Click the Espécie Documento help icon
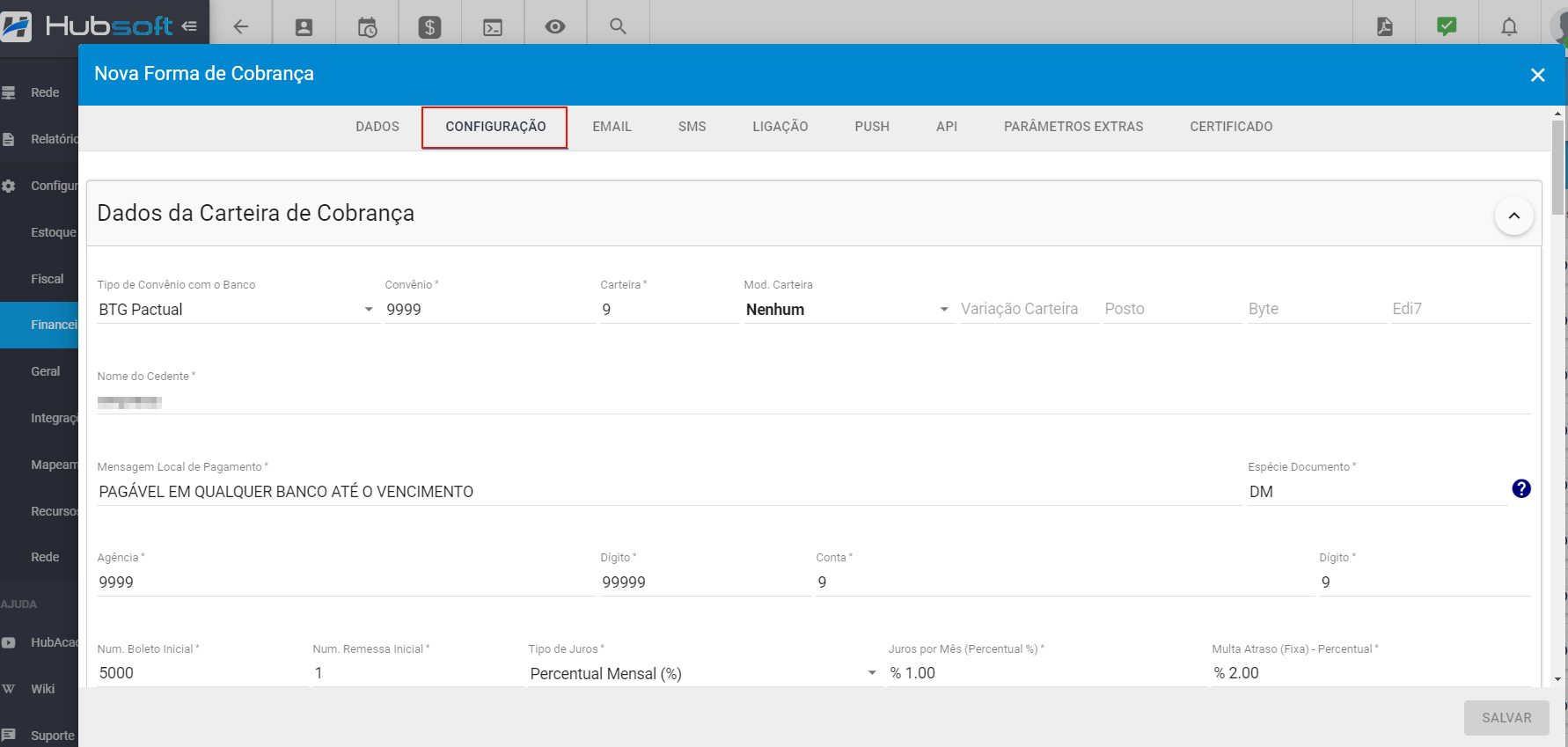This screenshot has height=747, width=1568. coord(1521,488)
